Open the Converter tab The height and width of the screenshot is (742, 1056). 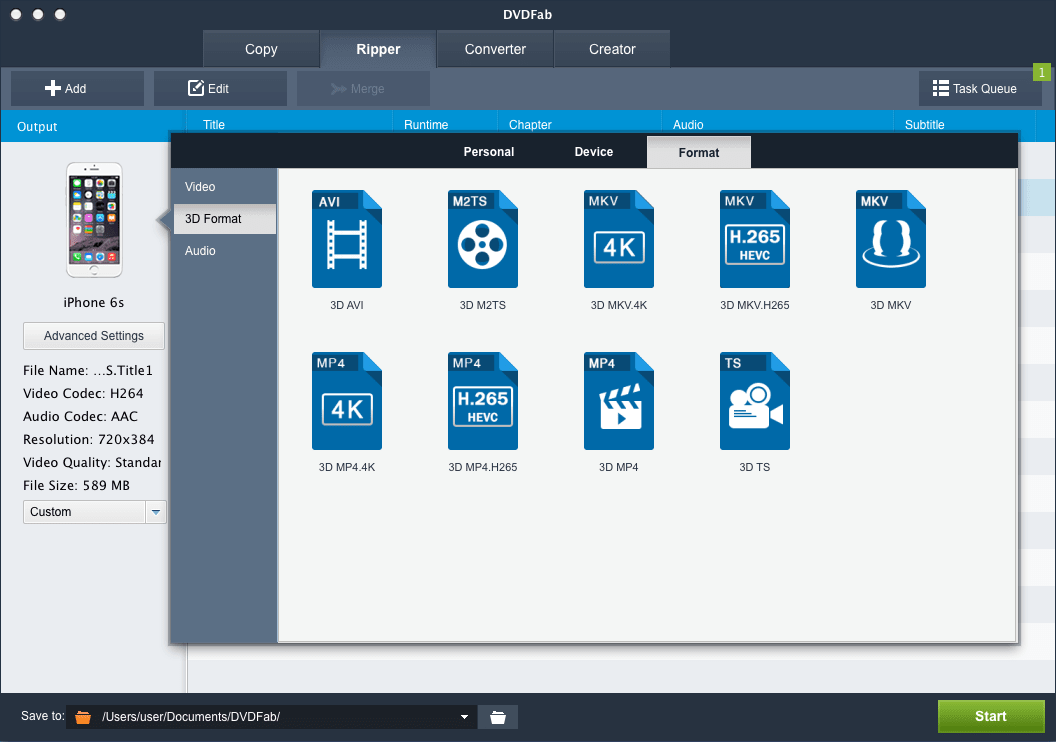pos(495,49)
